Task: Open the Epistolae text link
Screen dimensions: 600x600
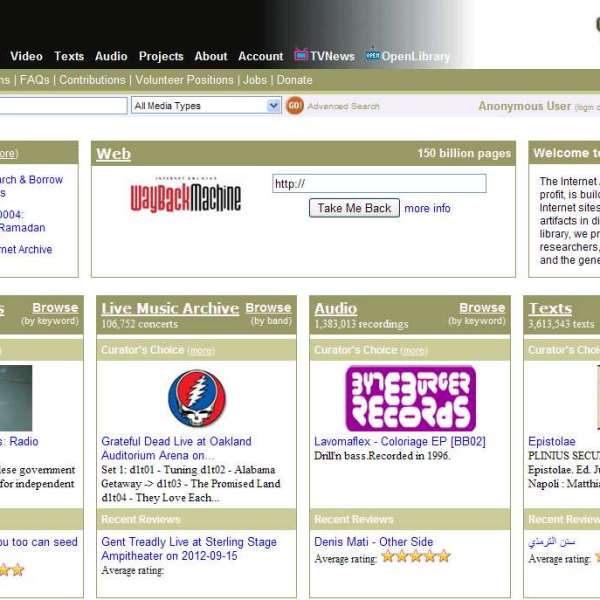Action: pos(552,442)
